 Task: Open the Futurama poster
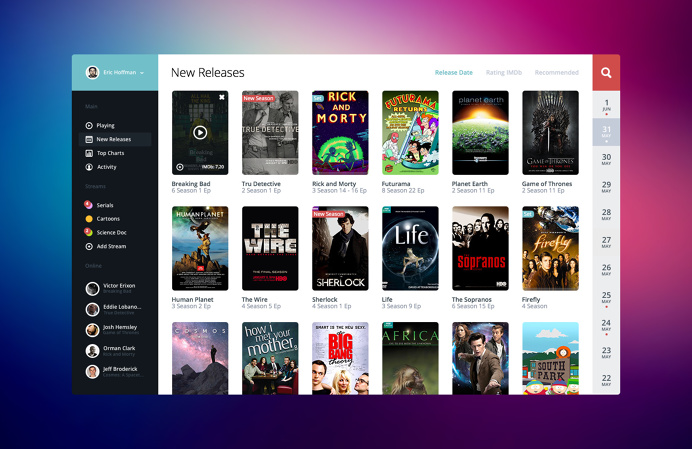click(410, 133)
